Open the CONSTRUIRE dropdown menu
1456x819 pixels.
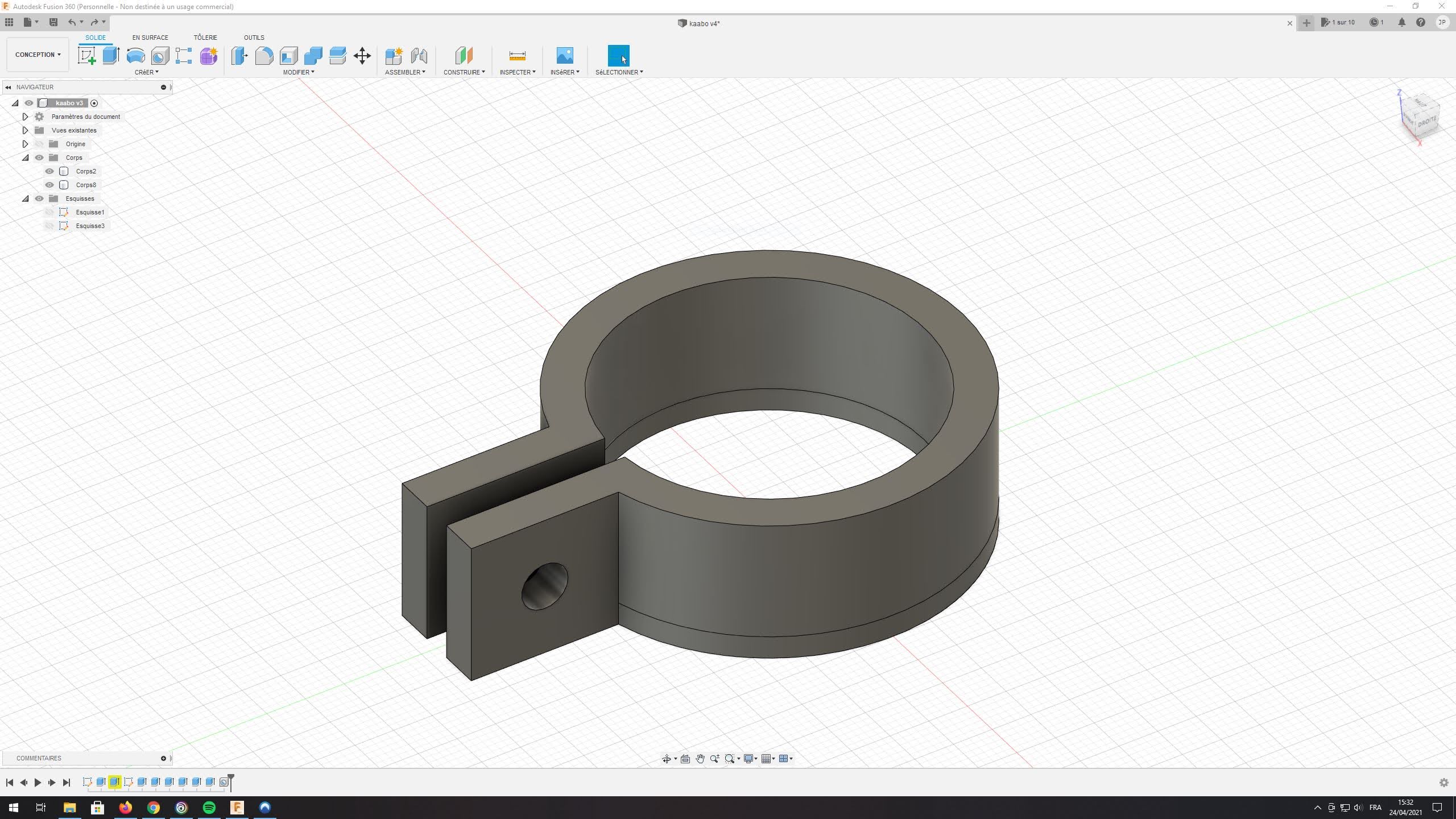[464, 72]
